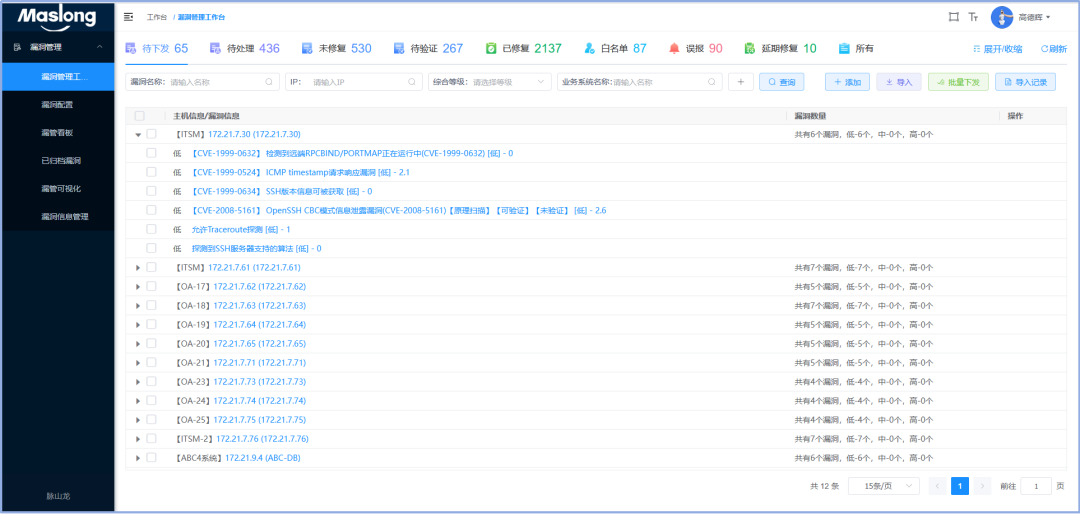Viewport: 1080px width, 514px height.
Task: Click search icon in 漏洞名称 field
Action: coord(269,82)
